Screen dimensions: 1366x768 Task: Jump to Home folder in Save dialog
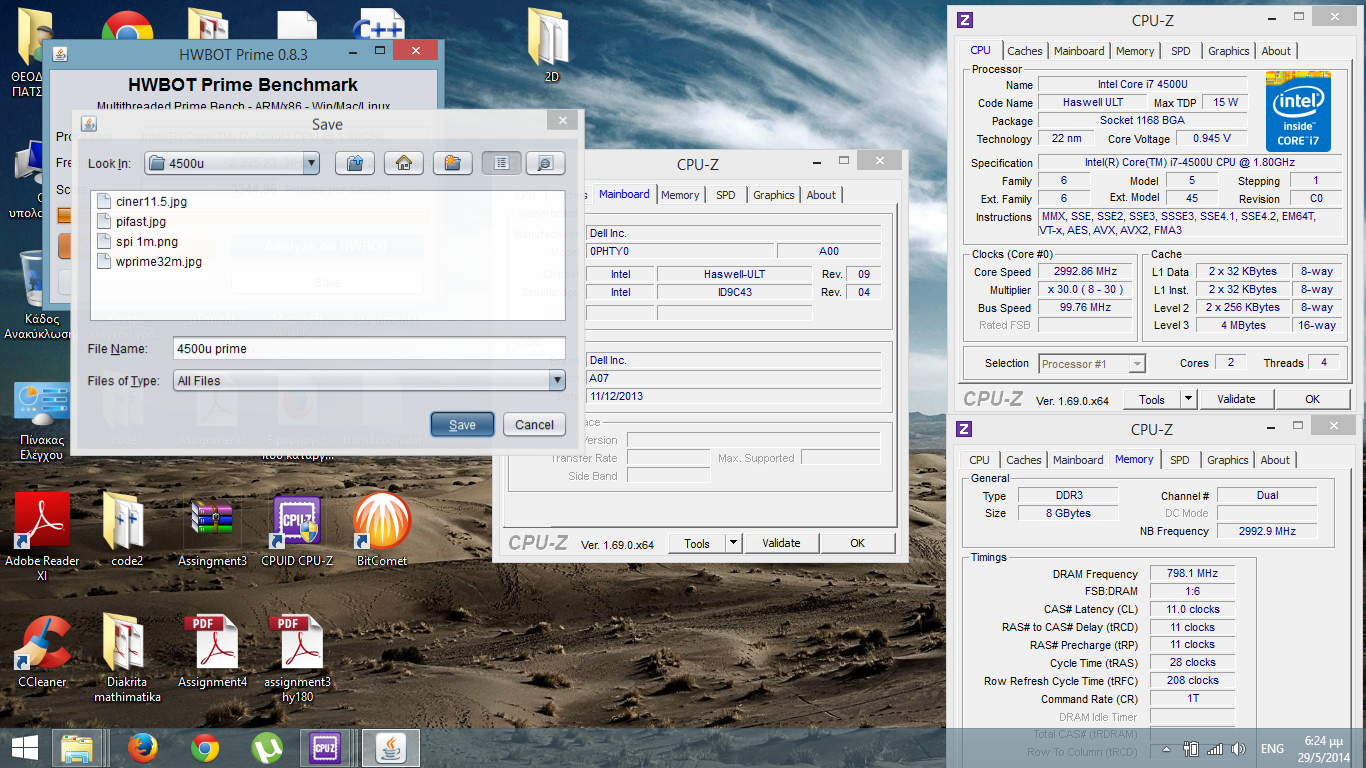(403, 163)
